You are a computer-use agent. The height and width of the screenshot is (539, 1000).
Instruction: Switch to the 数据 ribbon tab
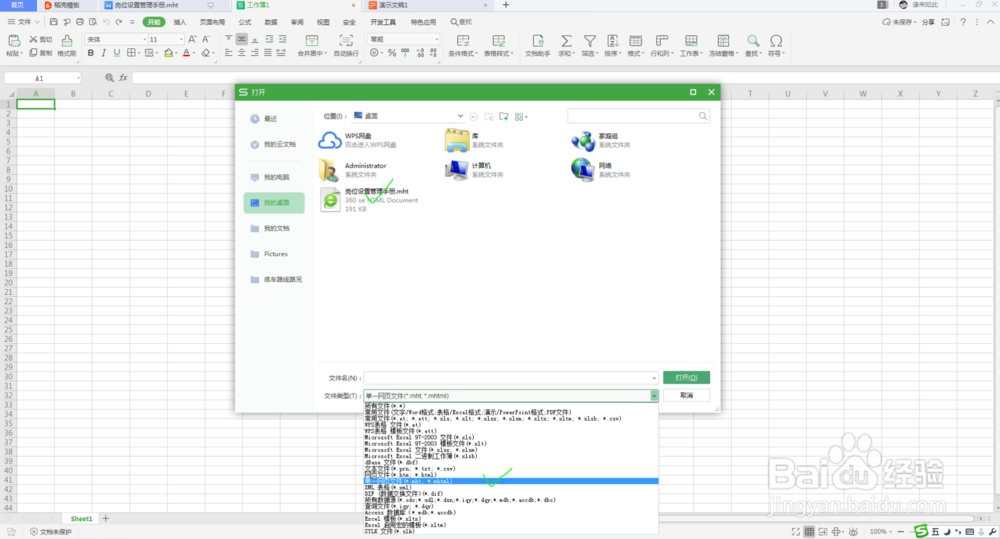(x=271, y=22)
